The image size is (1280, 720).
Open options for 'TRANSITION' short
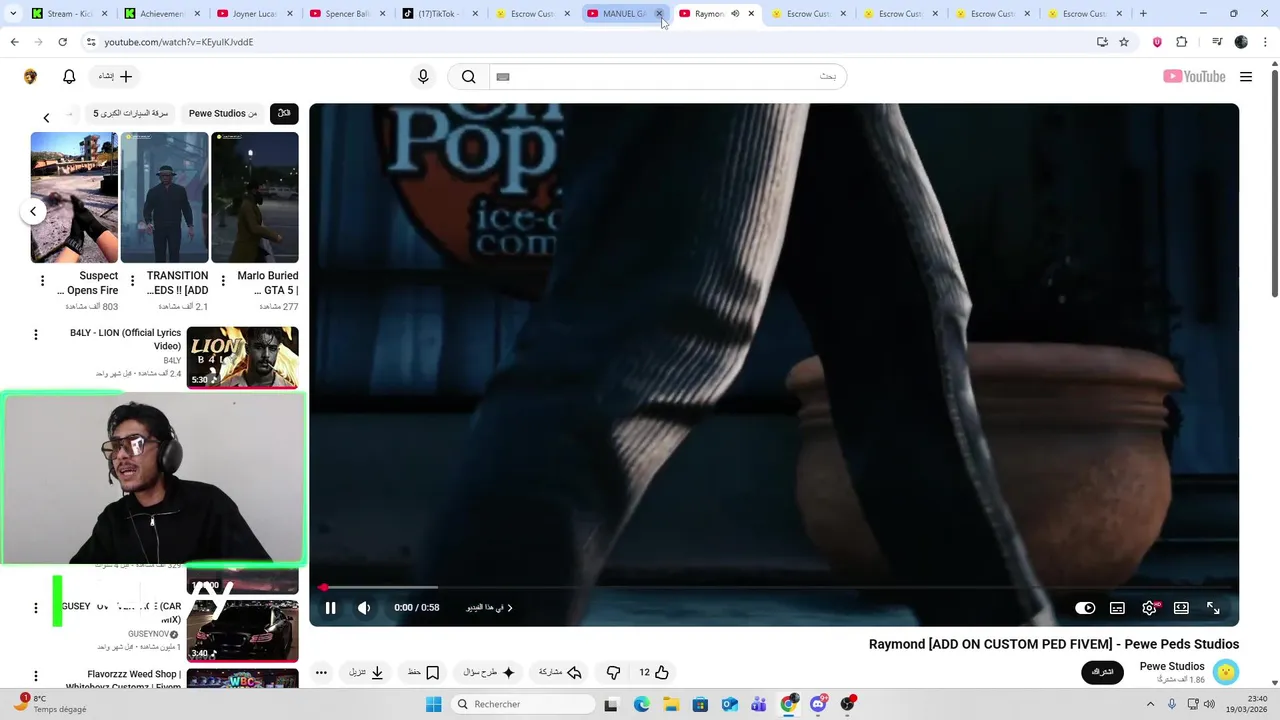[132, 281]
